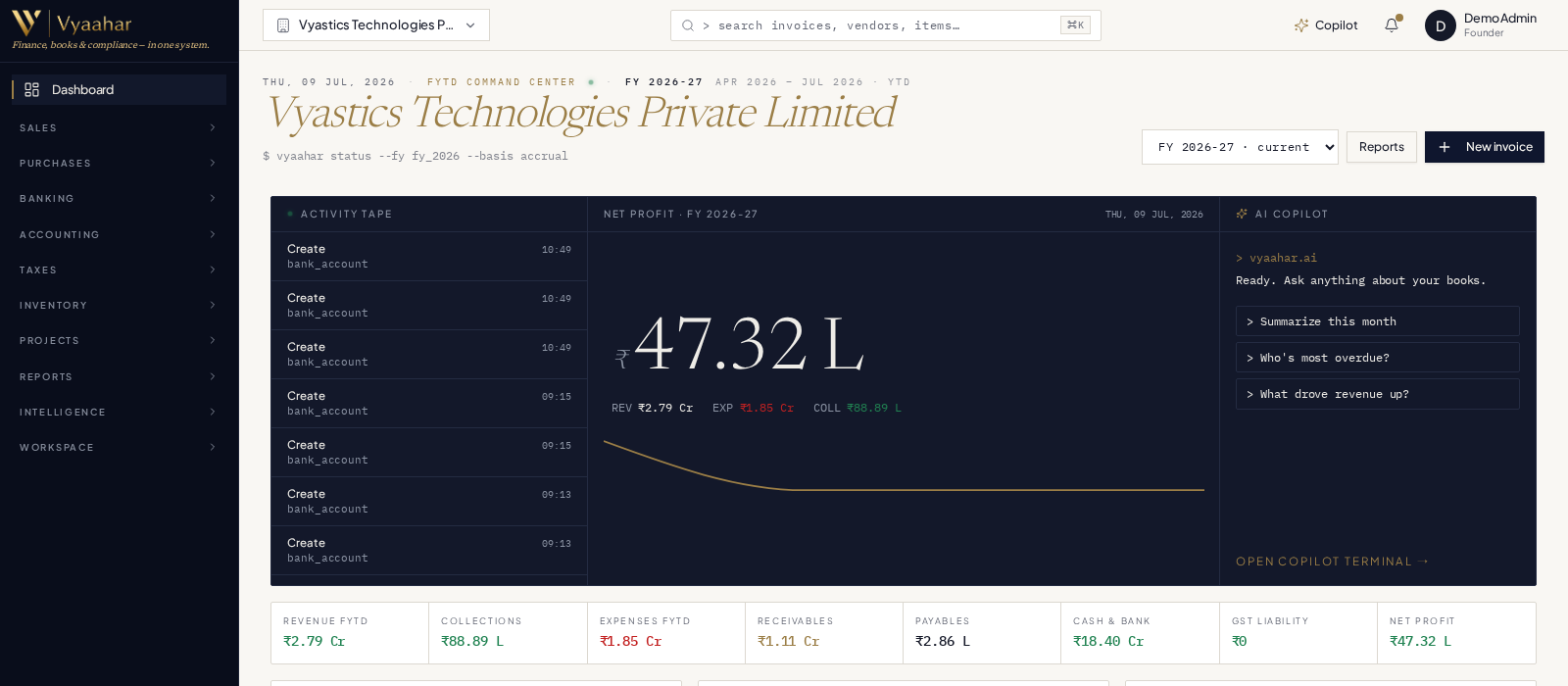
Task: Open the Dashboard grid icon
Action: click(31, 89)
